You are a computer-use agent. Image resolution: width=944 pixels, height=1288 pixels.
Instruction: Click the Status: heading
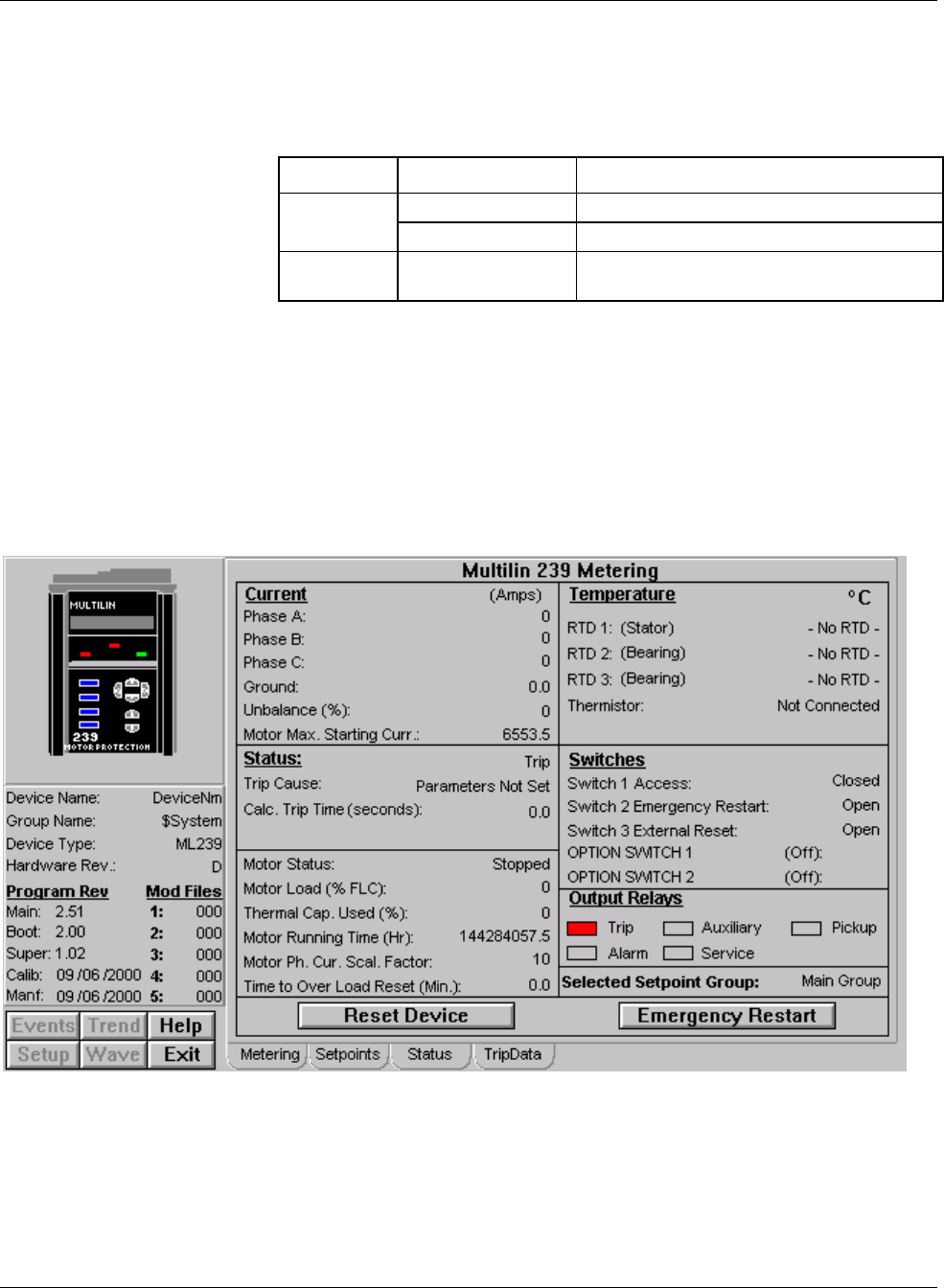[x=273, y=758]
